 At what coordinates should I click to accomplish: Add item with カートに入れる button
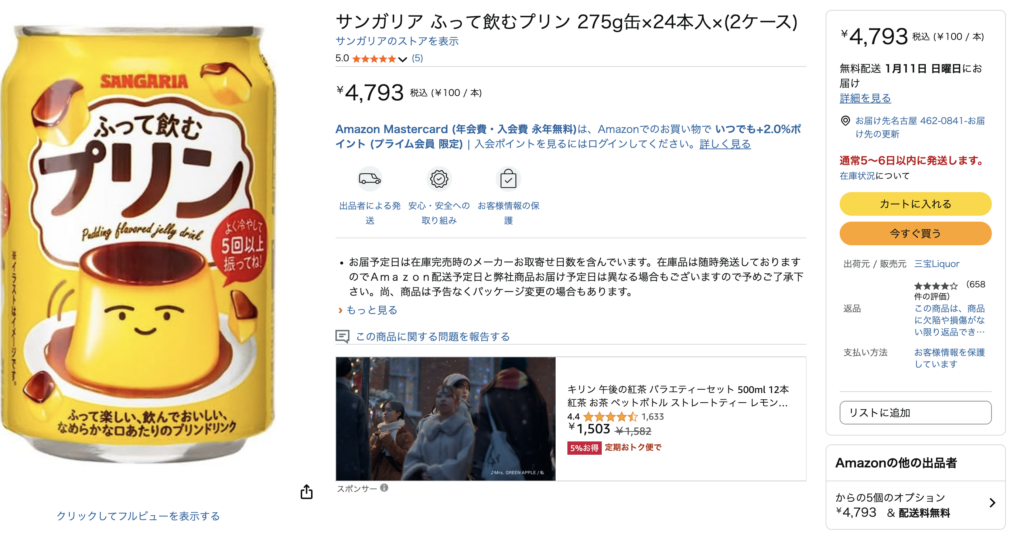pyautogui.click(x=915, y=204)
